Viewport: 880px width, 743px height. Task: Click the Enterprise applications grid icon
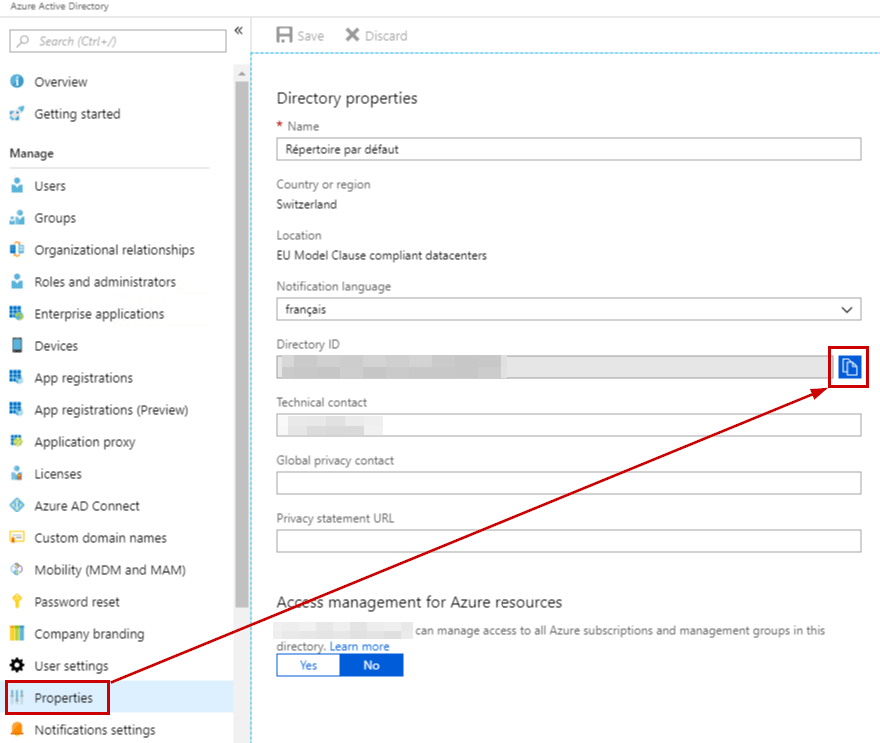tap(17, 313)
